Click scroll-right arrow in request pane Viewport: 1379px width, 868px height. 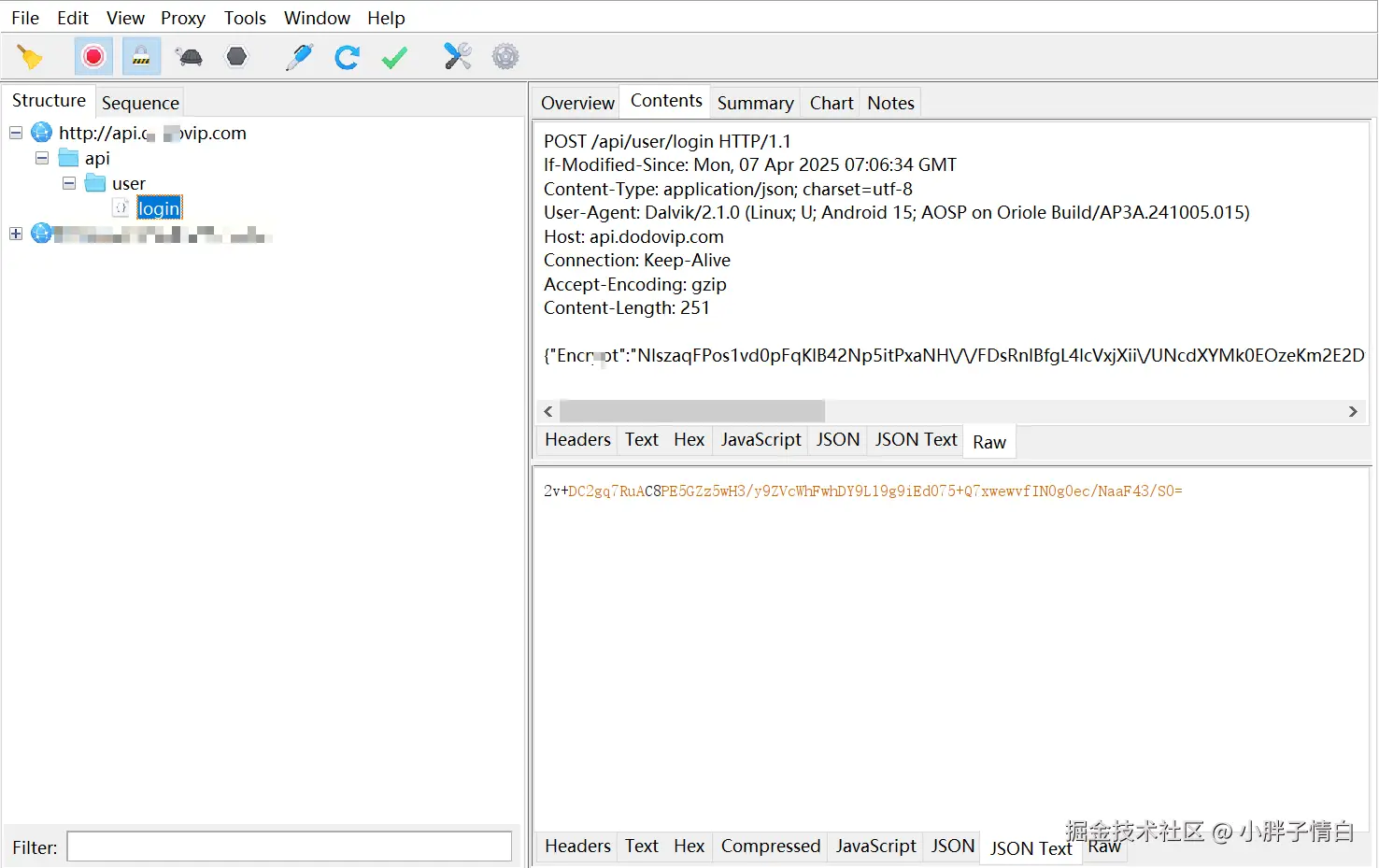pyautogui.click(x=1353, y=411)
